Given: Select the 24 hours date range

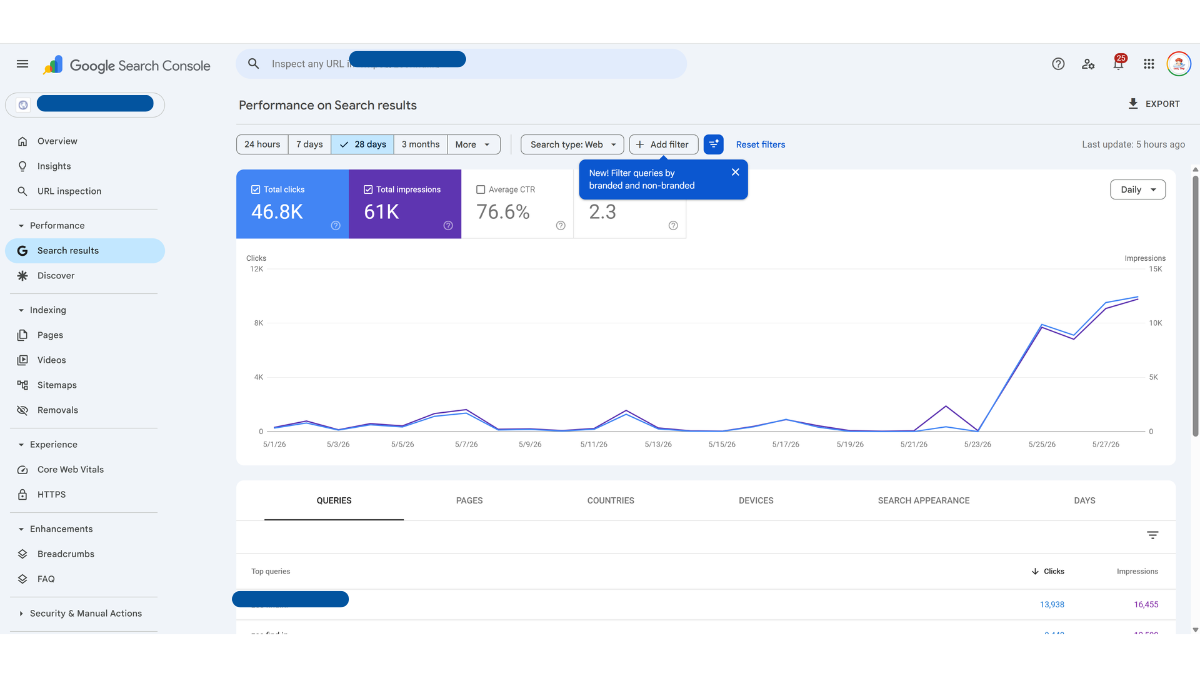Looking at the screenshot, I should (262, 145).
